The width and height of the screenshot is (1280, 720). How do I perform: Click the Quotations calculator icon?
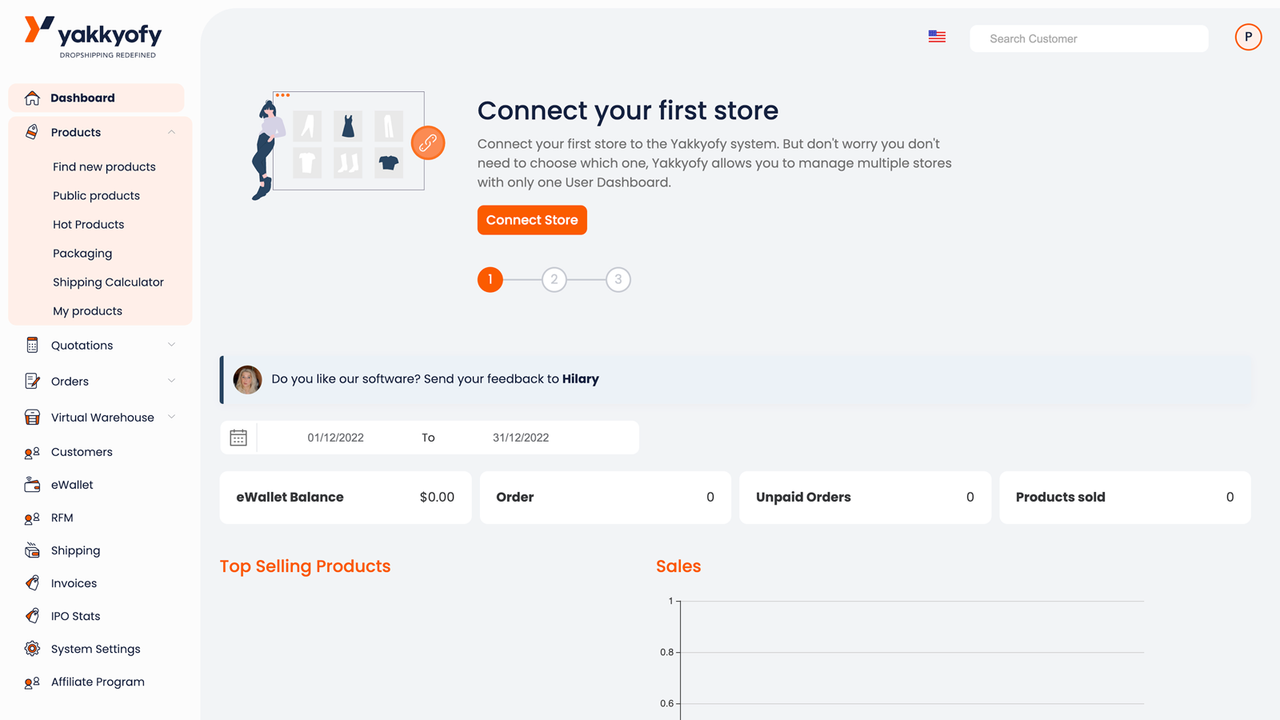coord(32,345)
